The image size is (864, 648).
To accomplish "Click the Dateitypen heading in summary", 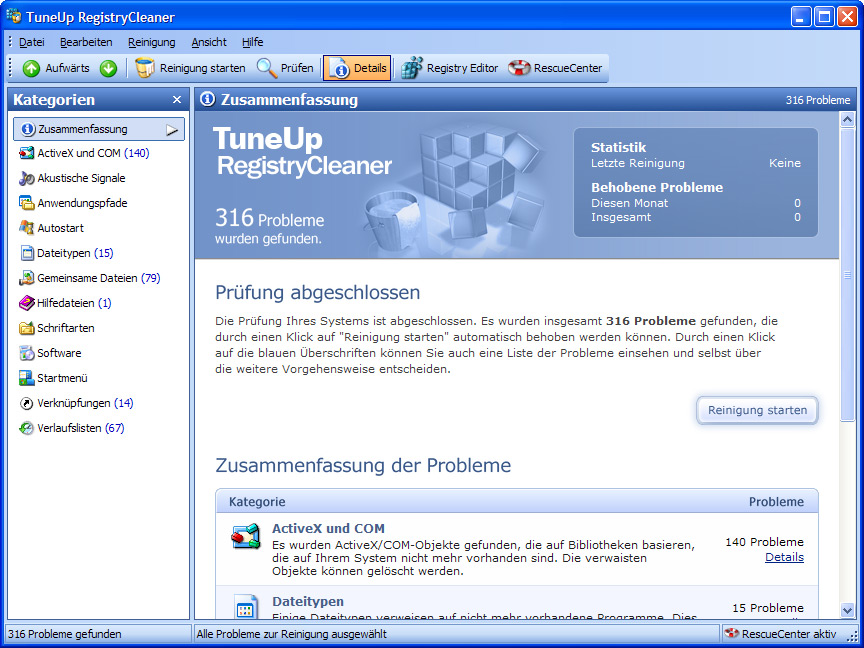I will point(308,601).
